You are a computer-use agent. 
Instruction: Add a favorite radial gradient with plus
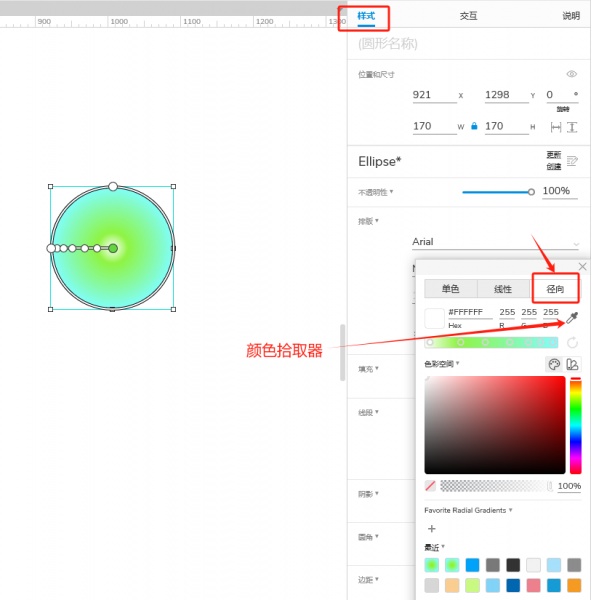pos(432,528)
